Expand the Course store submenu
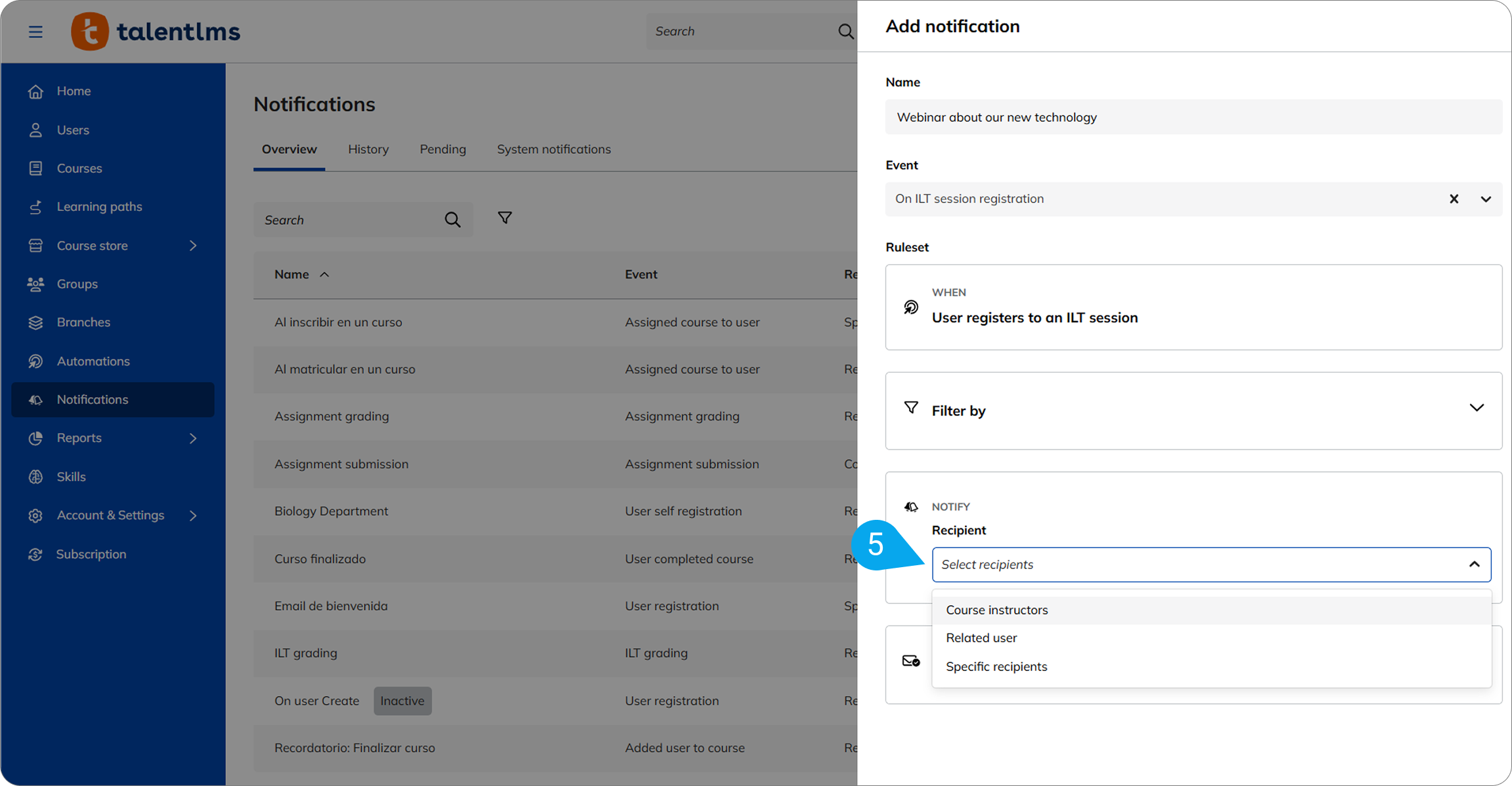 192,246
